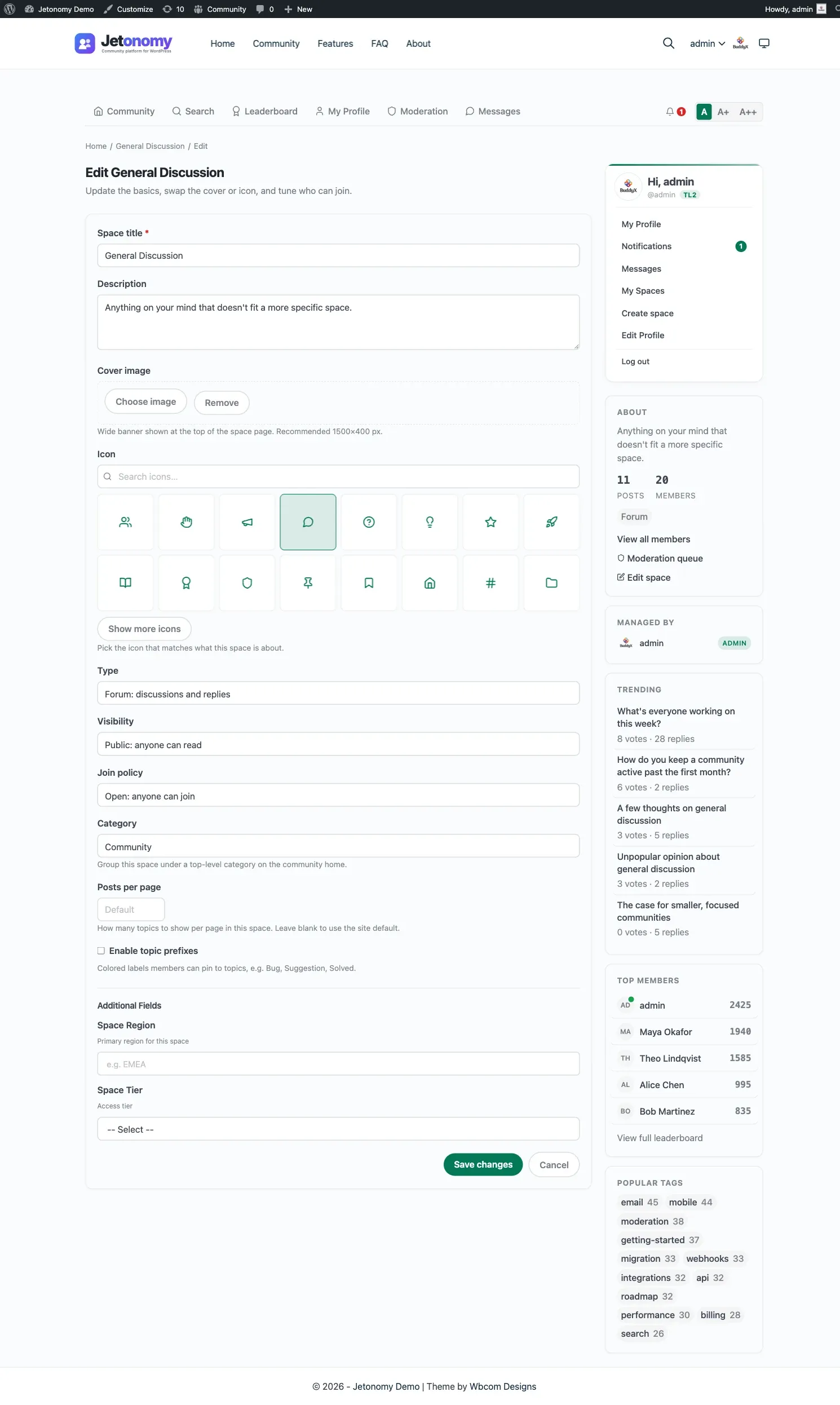This screenshot has width=840, height=1405.
Task: Go to Leaderboard in community nav
Action: [x=265, y=112]
